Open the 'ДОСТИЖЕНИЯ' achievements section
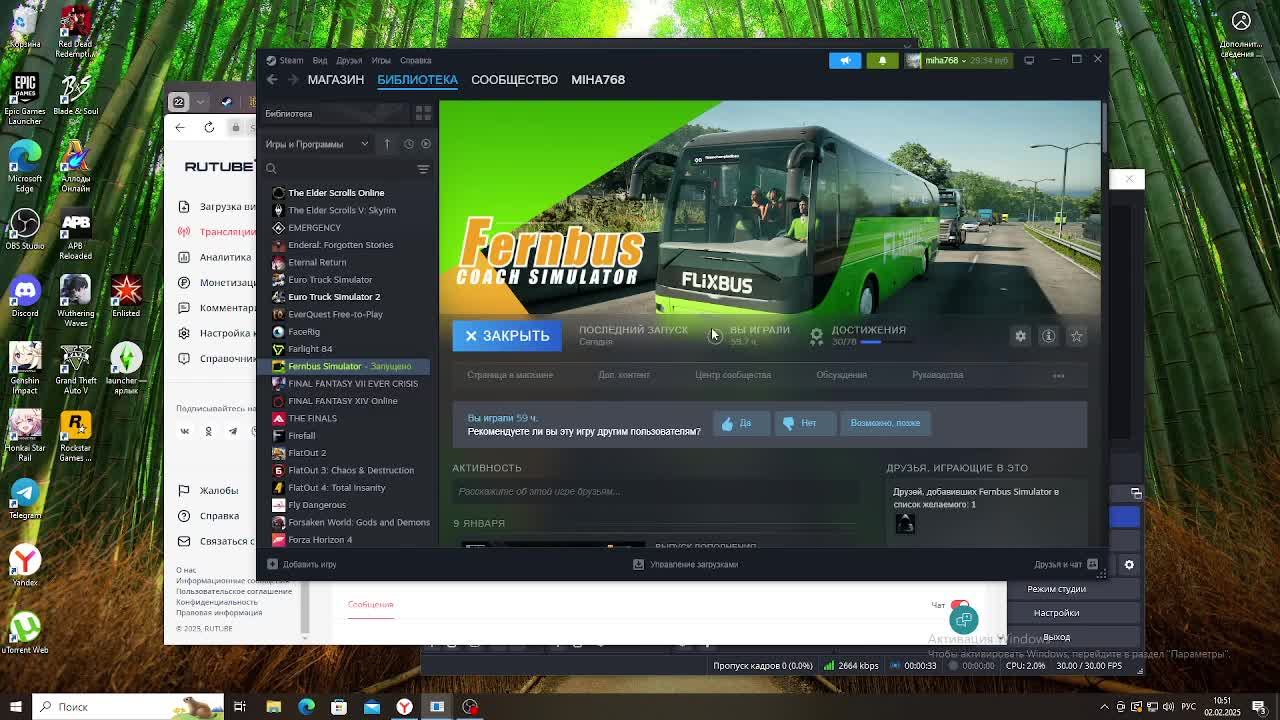 [x=868, y=330]
